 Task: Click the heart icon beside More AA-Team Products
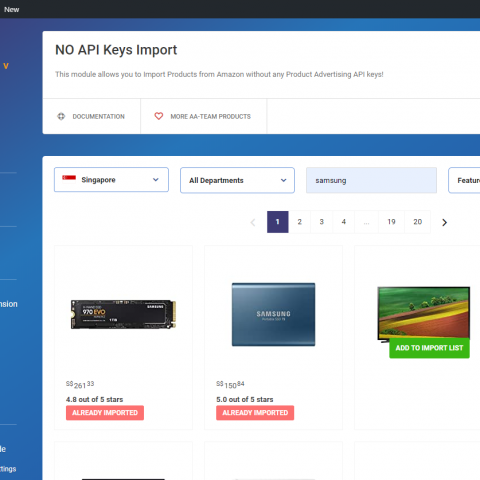(159, 116)
